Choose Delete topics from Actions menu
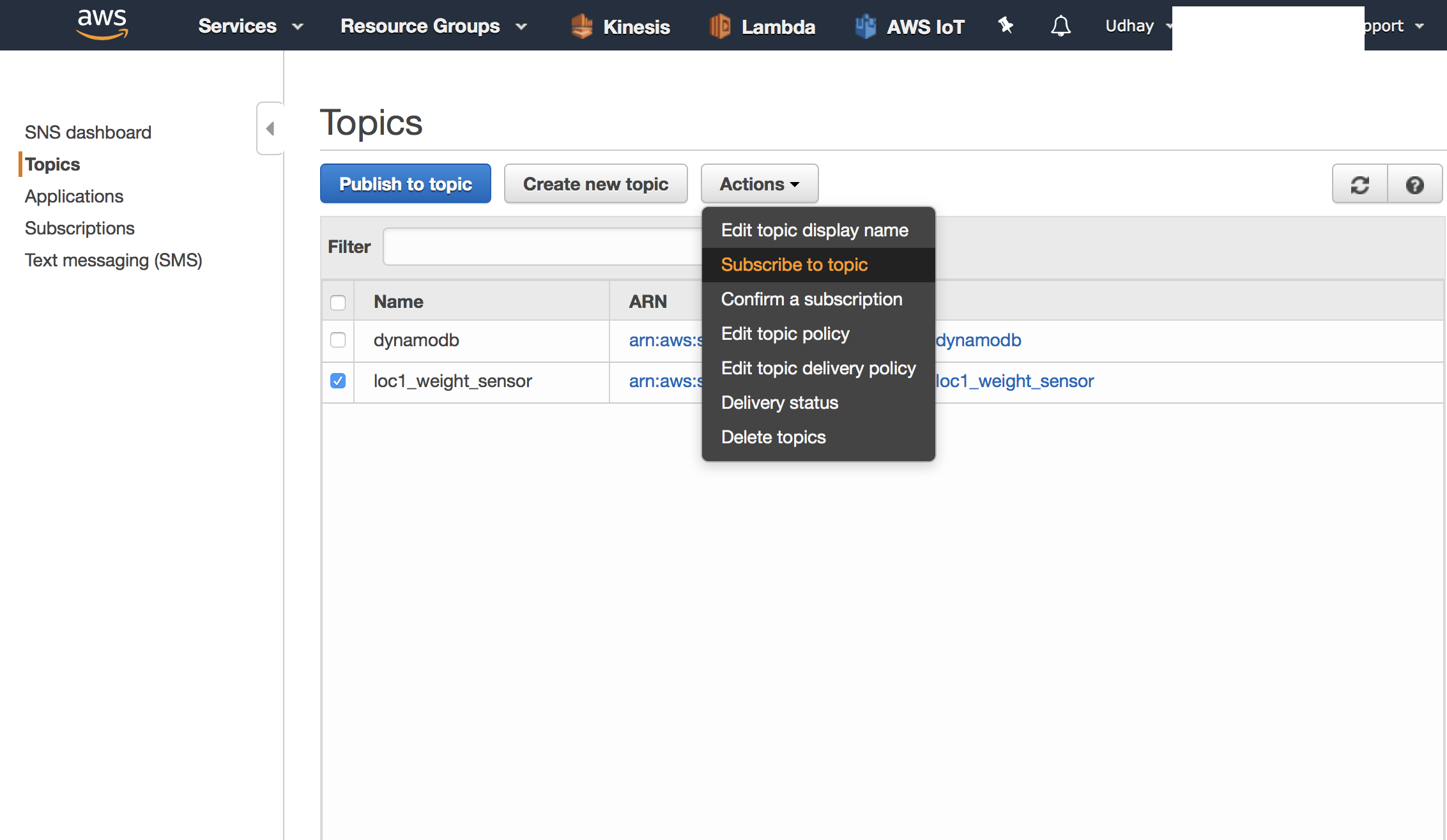 (773, 437)
